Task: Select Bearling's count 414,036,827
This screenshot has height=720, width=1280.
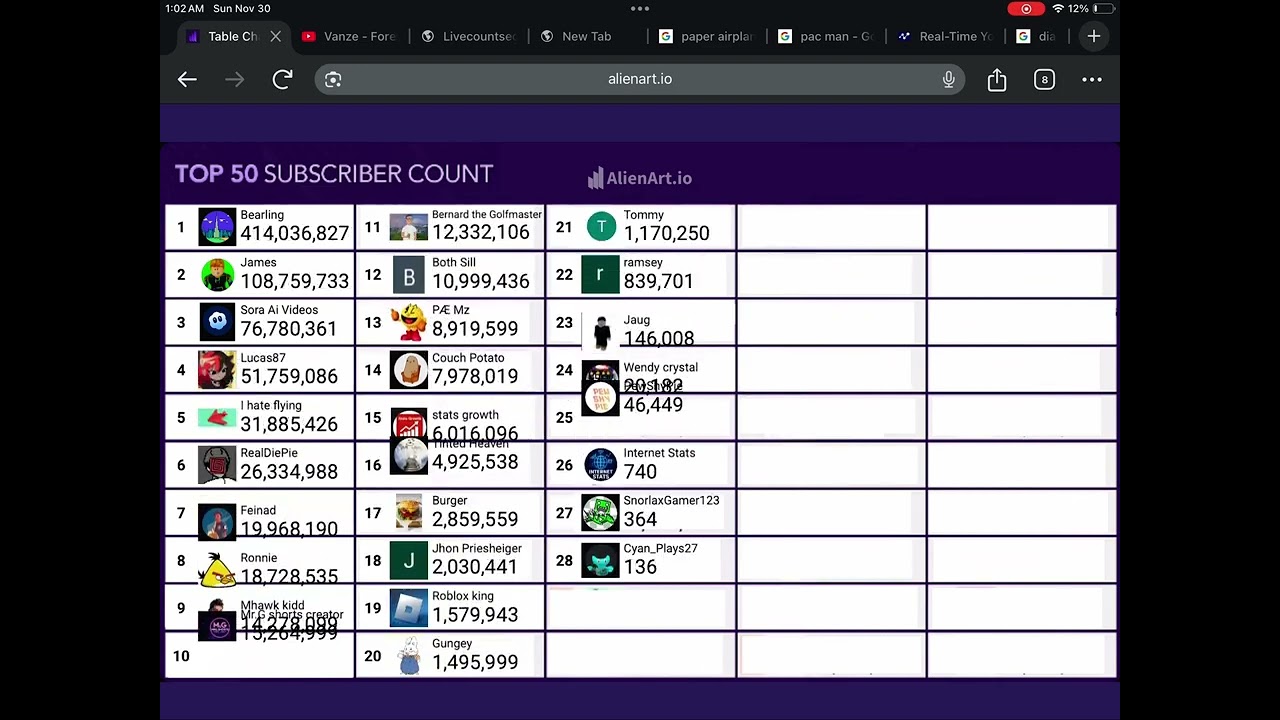Action: [294, 234]
